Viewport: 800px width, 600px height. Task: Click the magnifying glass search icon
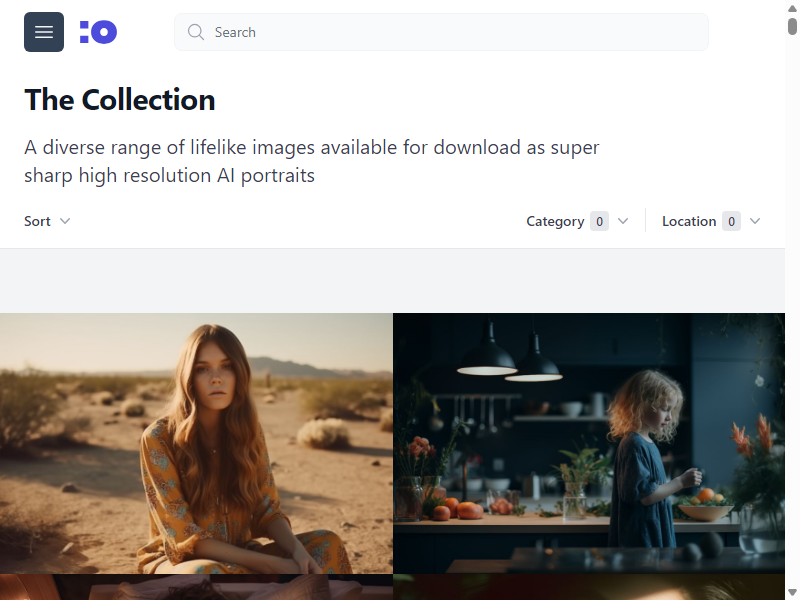(x=196, y=32)
